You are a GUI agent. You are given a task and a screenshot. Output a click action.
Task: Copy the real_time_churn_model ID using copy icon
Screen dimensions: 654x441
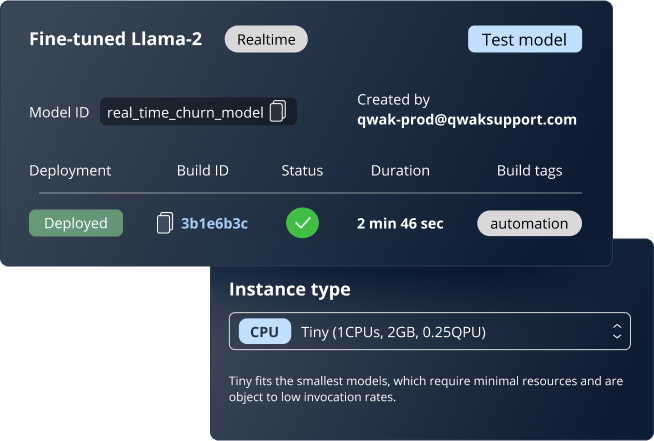coord(278,111)
